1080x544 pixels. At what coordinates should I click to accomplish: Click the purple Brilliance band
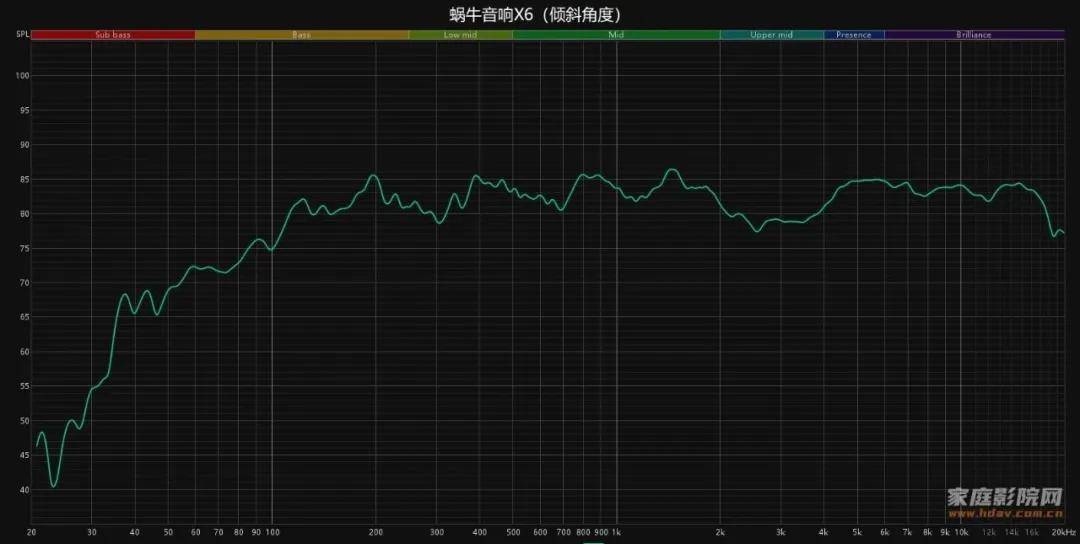[973, 35]
